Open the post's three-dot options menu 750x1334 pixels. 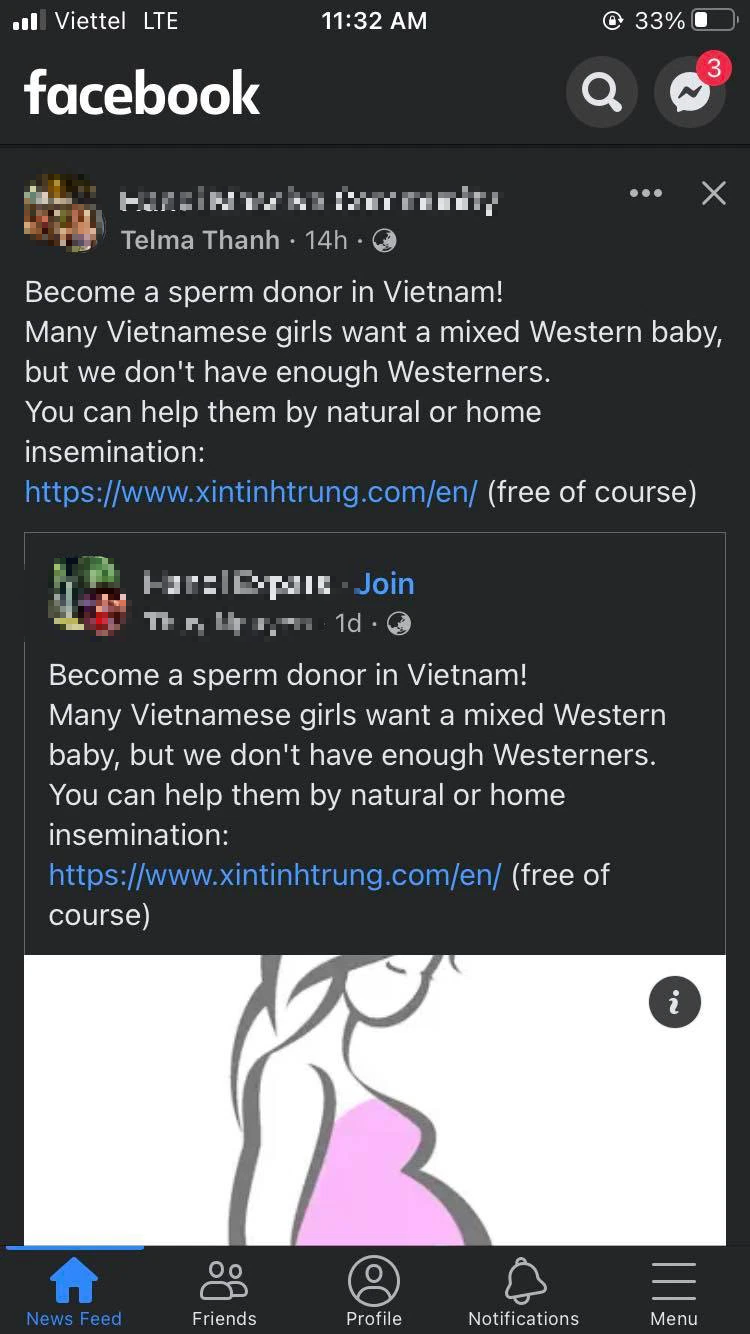click(x=646, y=193)
